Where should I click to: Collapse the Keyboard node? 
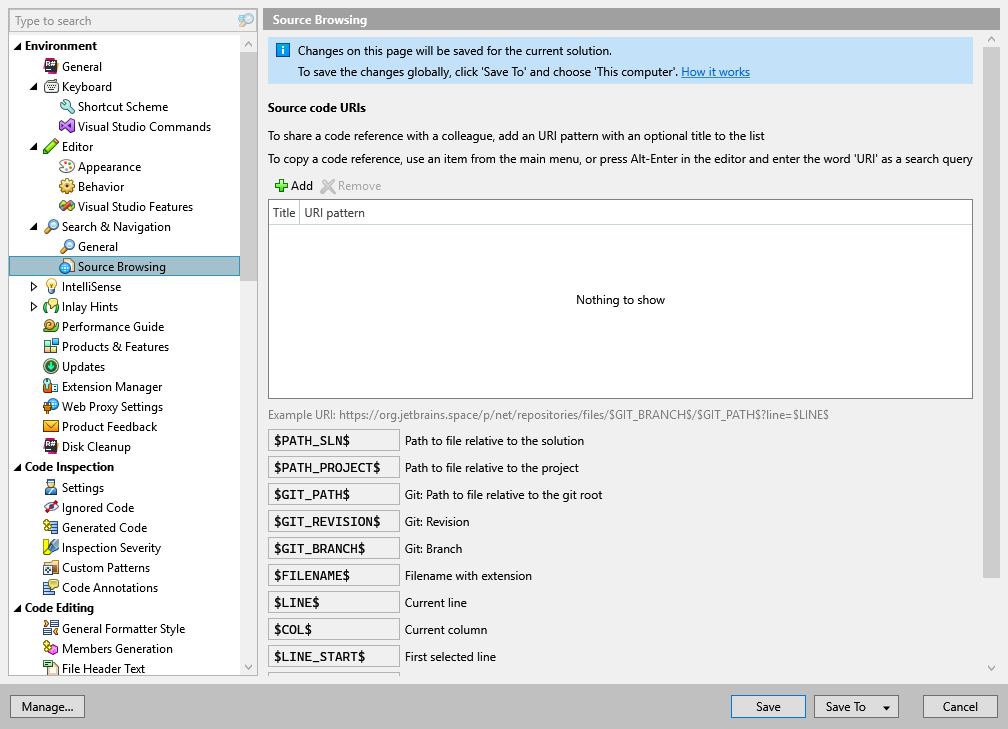point(34,86)
